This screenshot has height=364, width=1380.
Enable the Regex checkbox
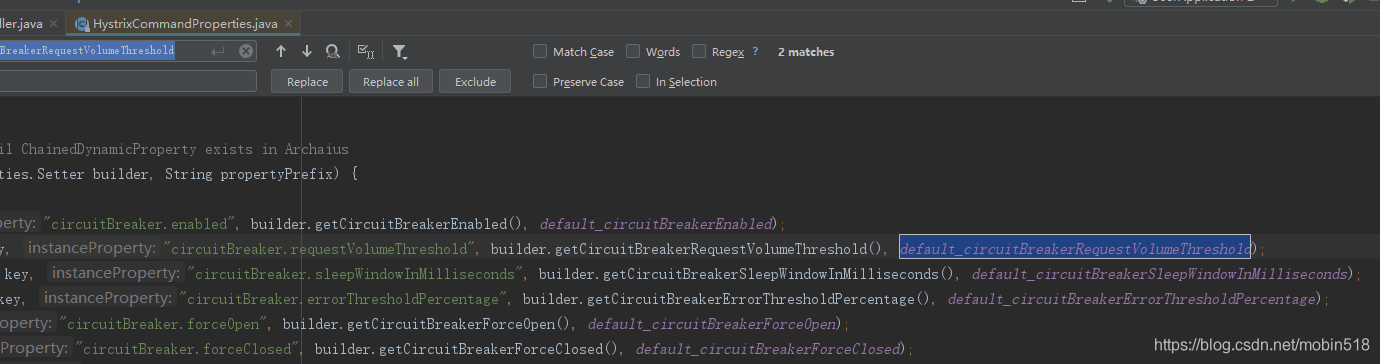click(x=699, y=51)
